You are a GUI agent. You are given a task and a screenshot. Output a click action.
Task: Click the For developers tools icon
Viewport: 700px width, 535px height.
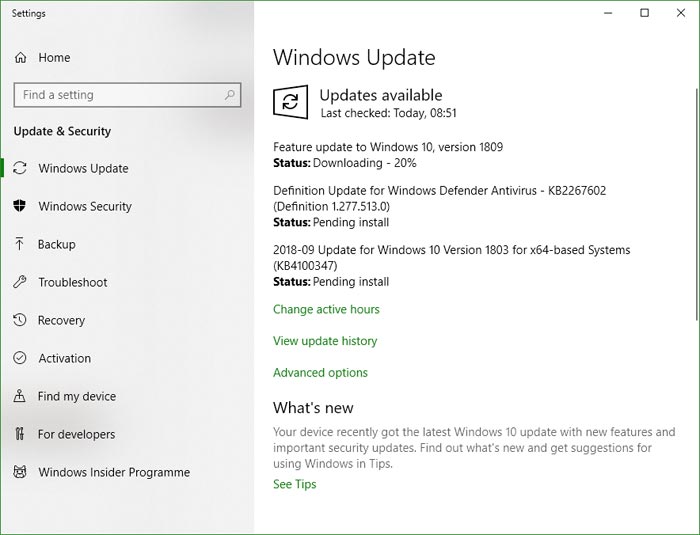(20, 434)
